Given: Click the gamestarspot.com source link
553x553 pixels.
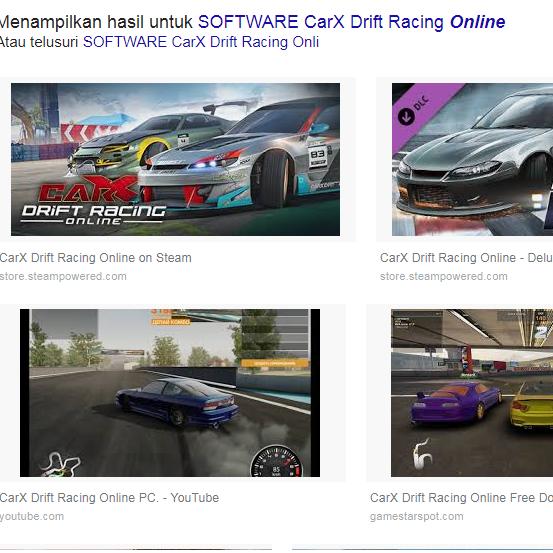Looking at the screenshot, I should pyautogui.click(x=417, y=517).
